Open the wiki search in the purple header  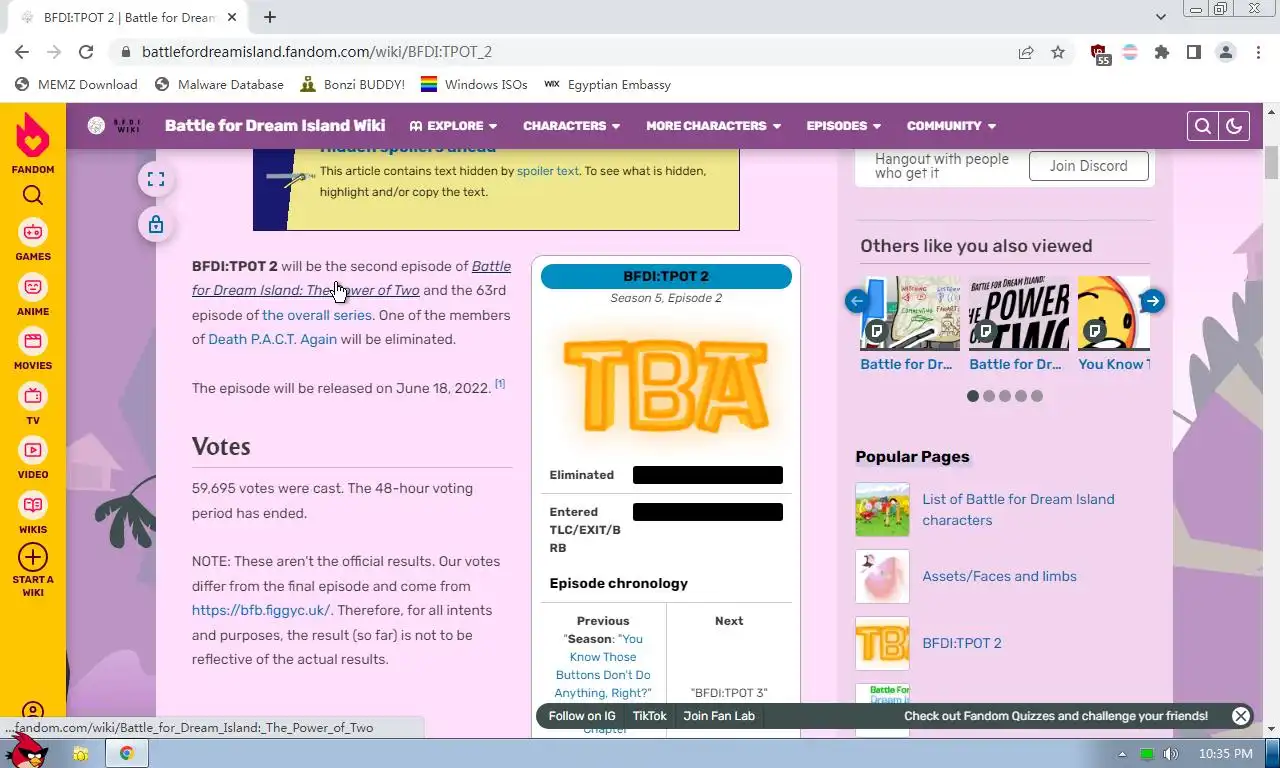tap(1203, 126)
